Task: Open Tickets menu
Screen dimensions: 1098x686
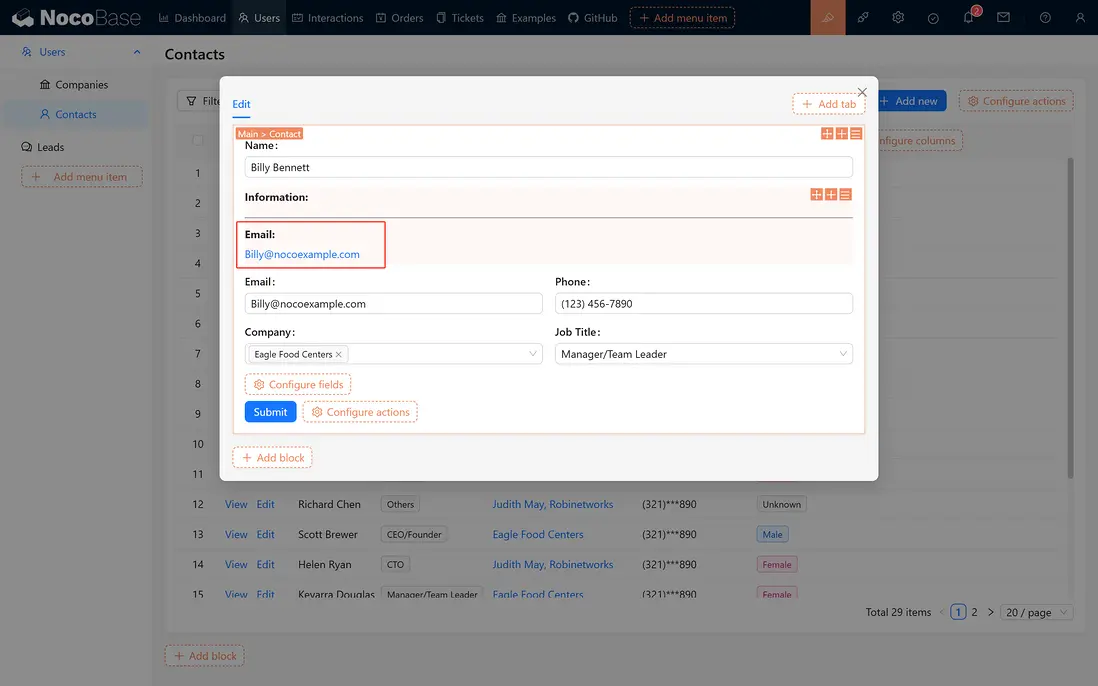Action: click(x=459, y=18)
